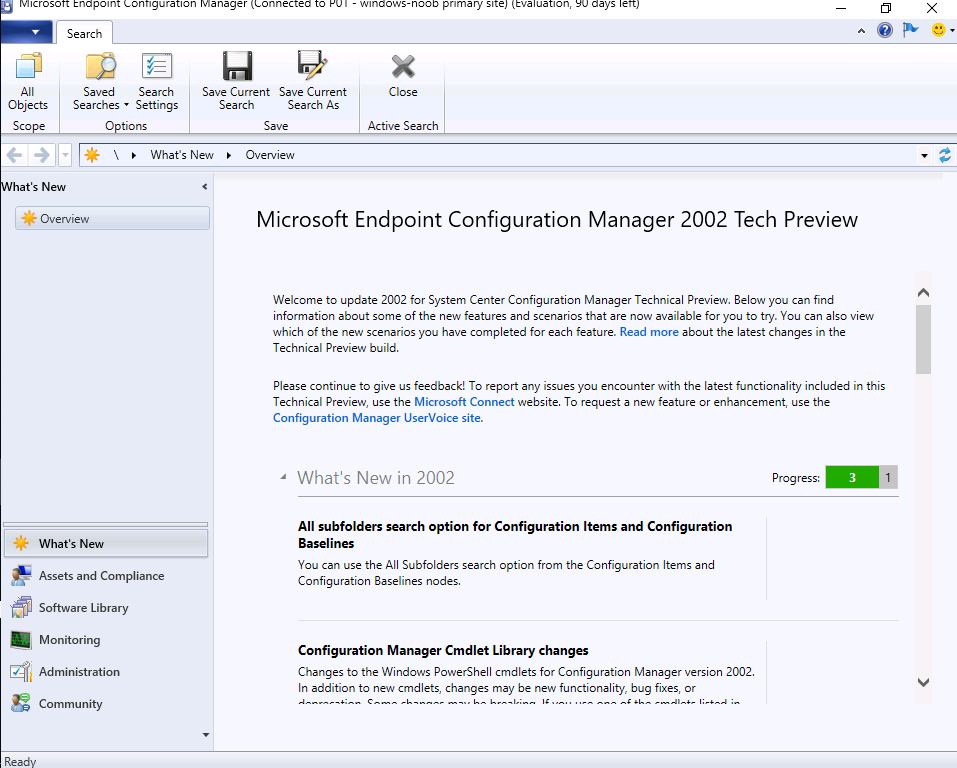The height and width of the screenshot is (768, 957).
Task: Click the grey progress segment showing 1
Action: coord(888,477)
